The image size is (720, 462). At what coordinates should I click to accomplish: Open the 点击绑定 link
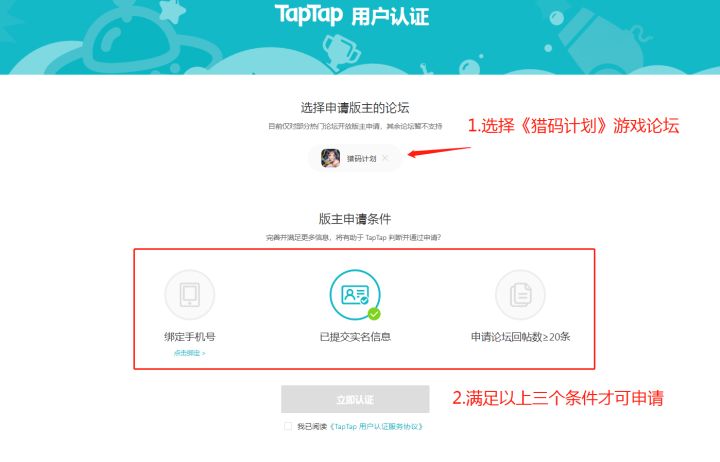pyautogui.click(x=189, y=353)
